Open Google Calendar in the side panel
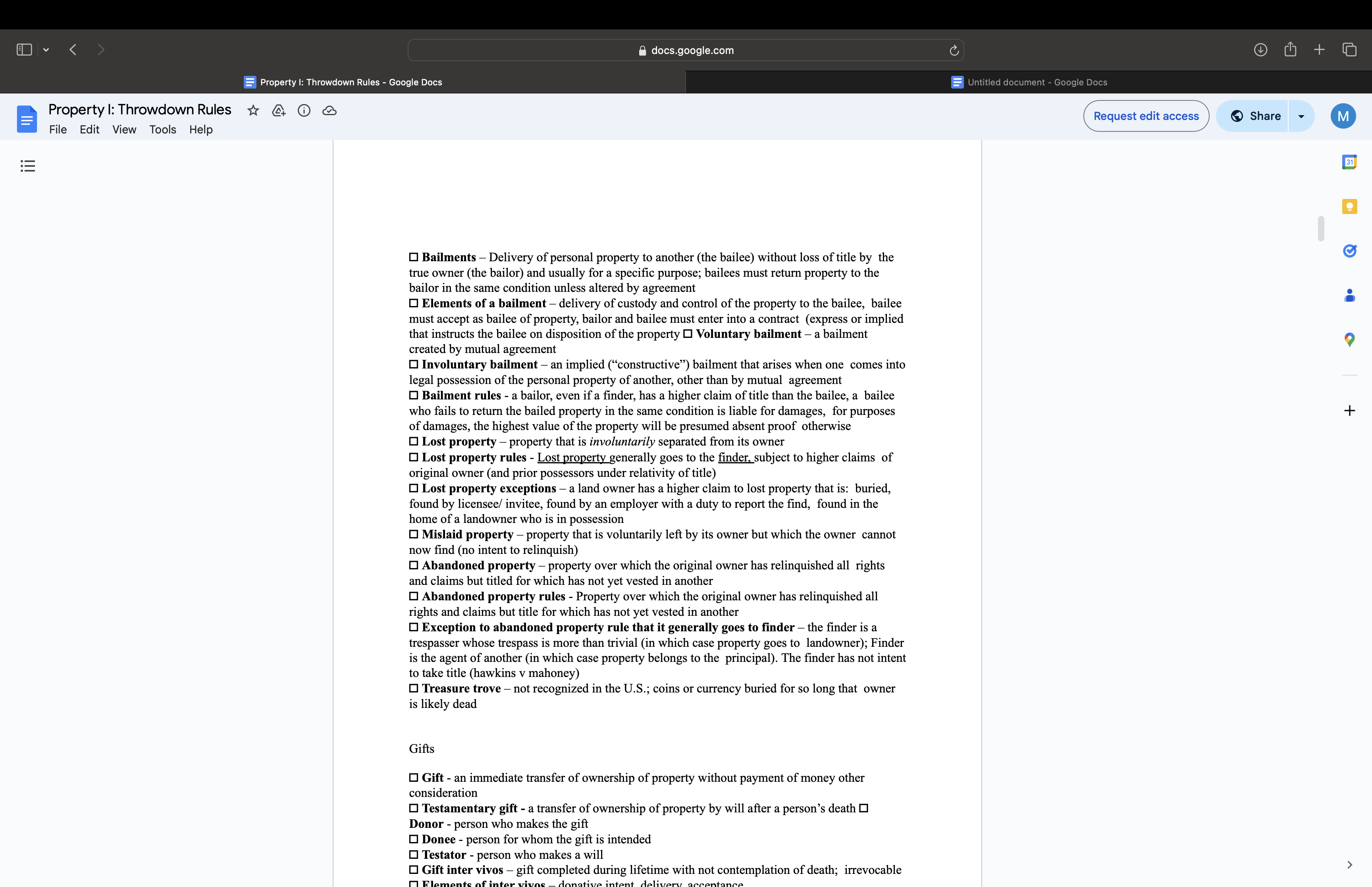The width and height of the screenshot is (1372, 887). 1350,162
